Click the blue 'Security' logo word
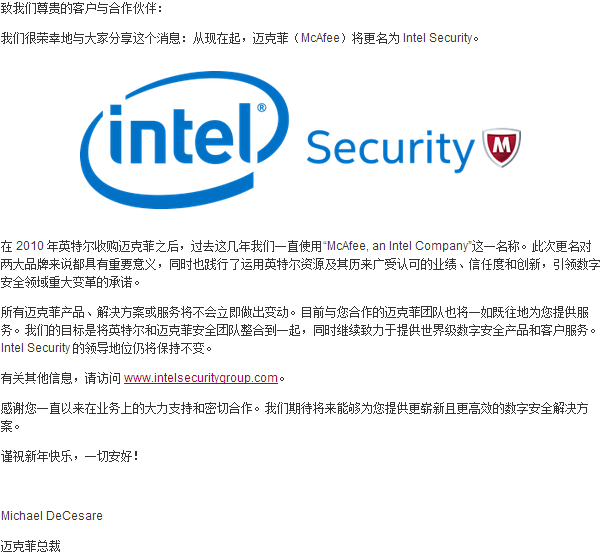600x555 pixels. [x=390, y=150]
